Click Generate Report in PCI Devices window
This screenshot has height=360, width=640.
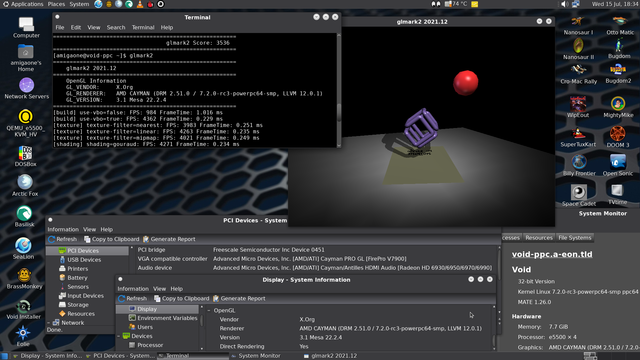(169, 239)
